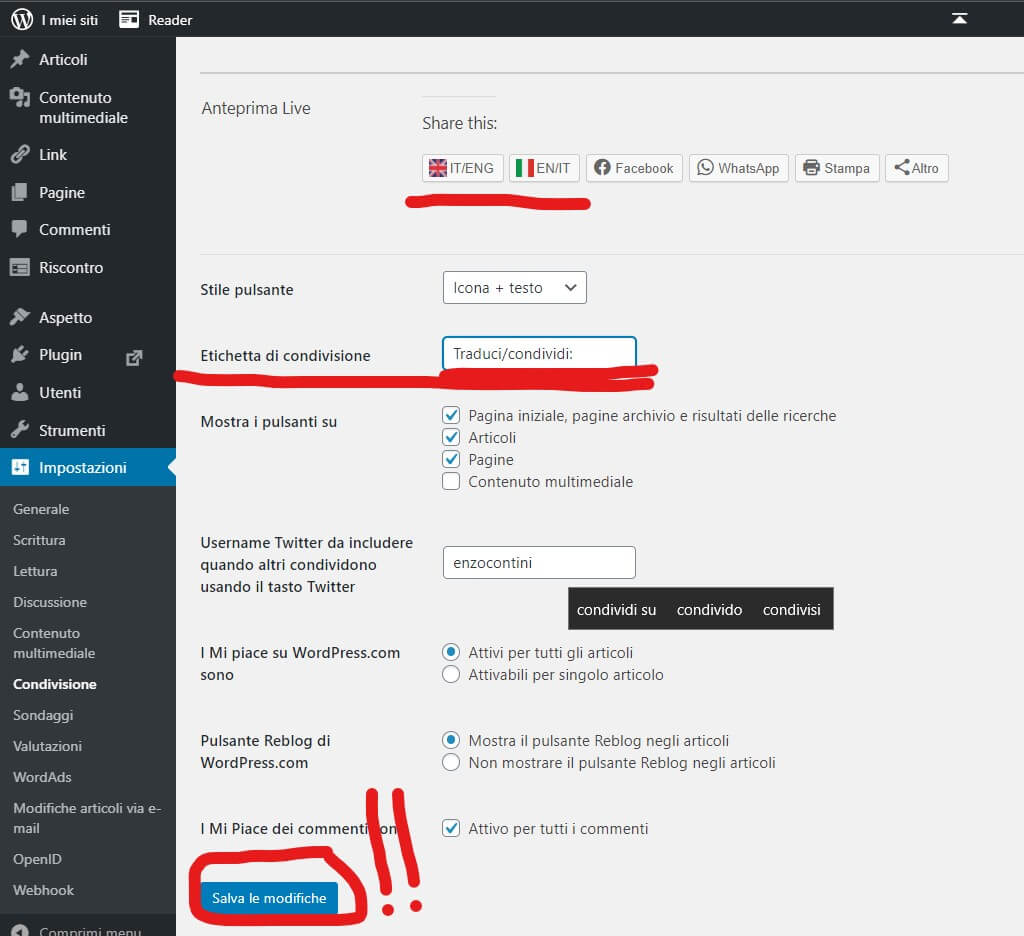
Task: Collapse the admin bar with top arrow
Action: (959, 19)
